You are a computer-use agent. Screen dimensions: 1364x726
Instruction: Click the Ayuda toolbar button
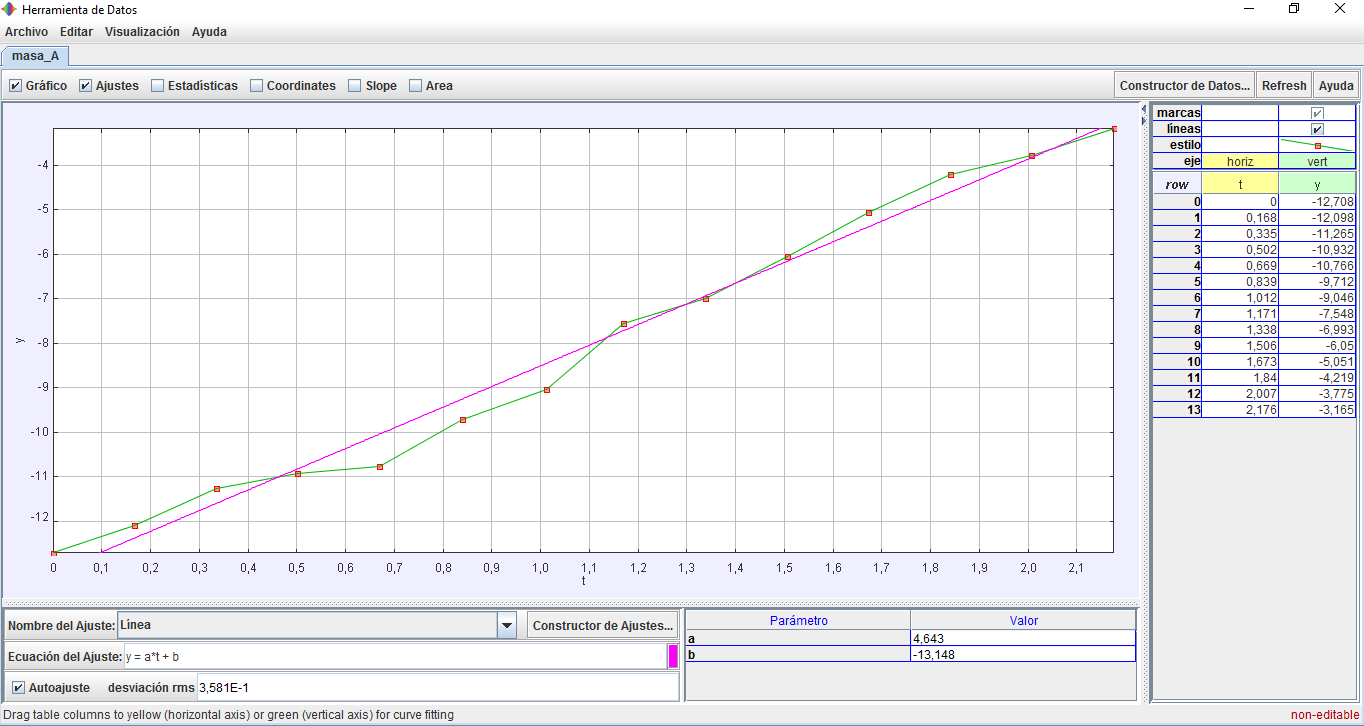point(1335,85)
